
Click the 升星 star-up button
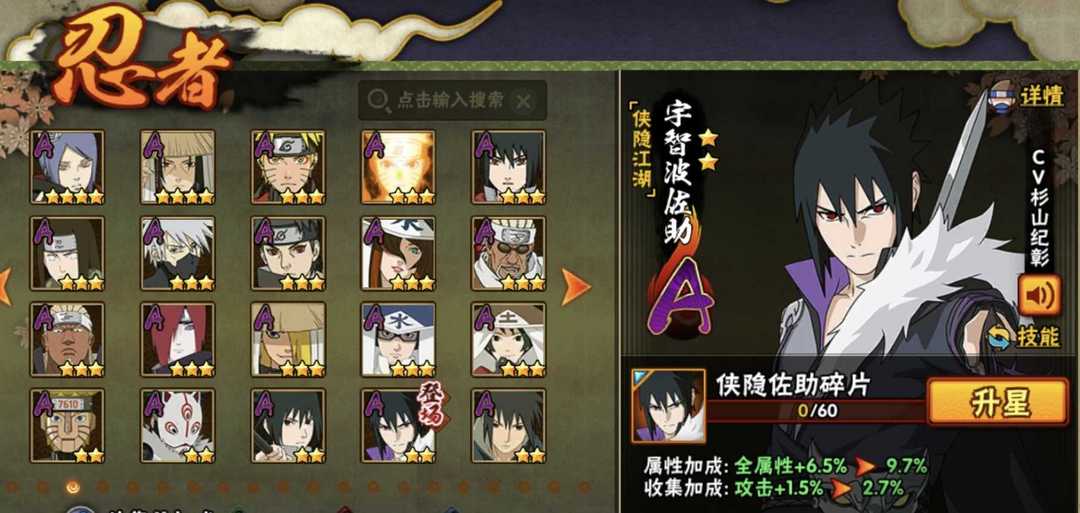click(x=997, y=402)
